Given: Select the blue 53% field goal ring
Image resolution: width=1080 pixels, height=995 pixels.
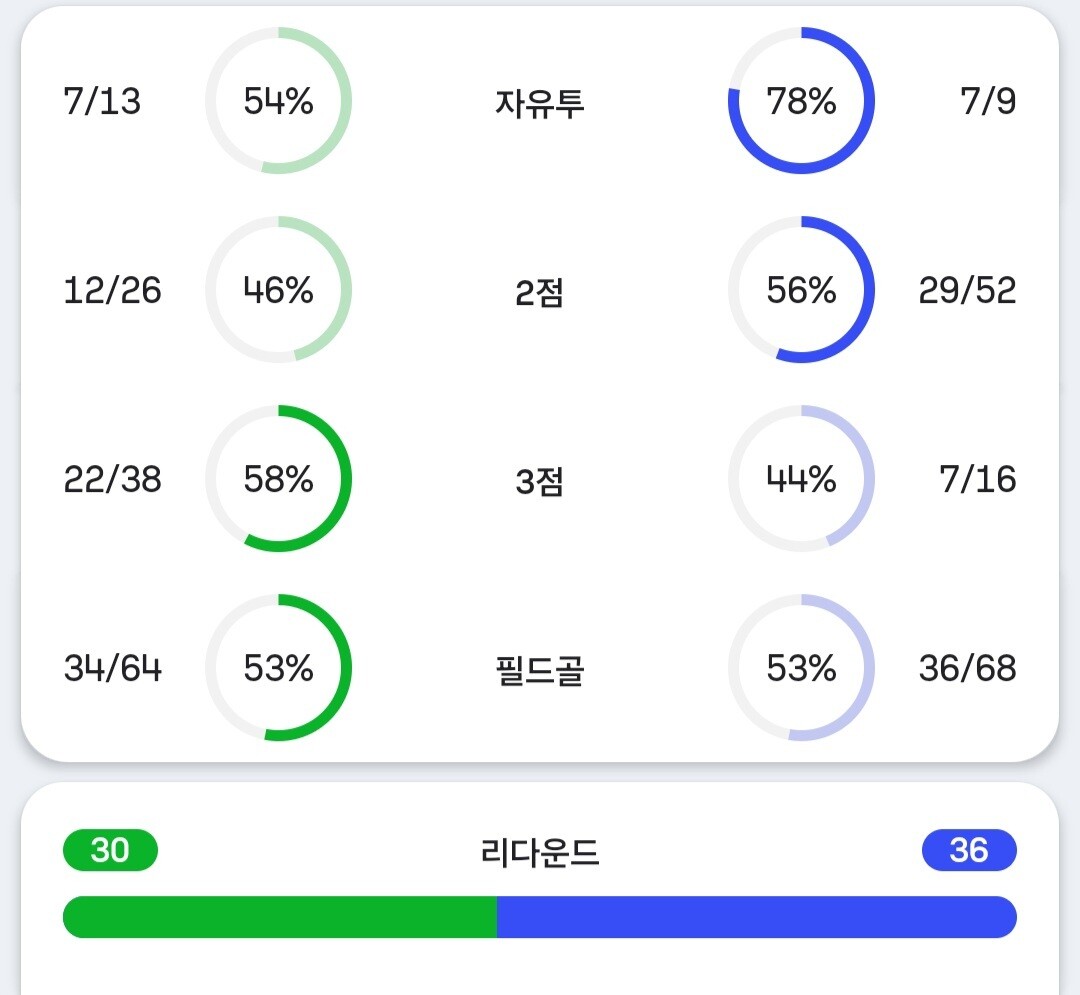Looking at the screenshot, I should click(x=801, y=667).
